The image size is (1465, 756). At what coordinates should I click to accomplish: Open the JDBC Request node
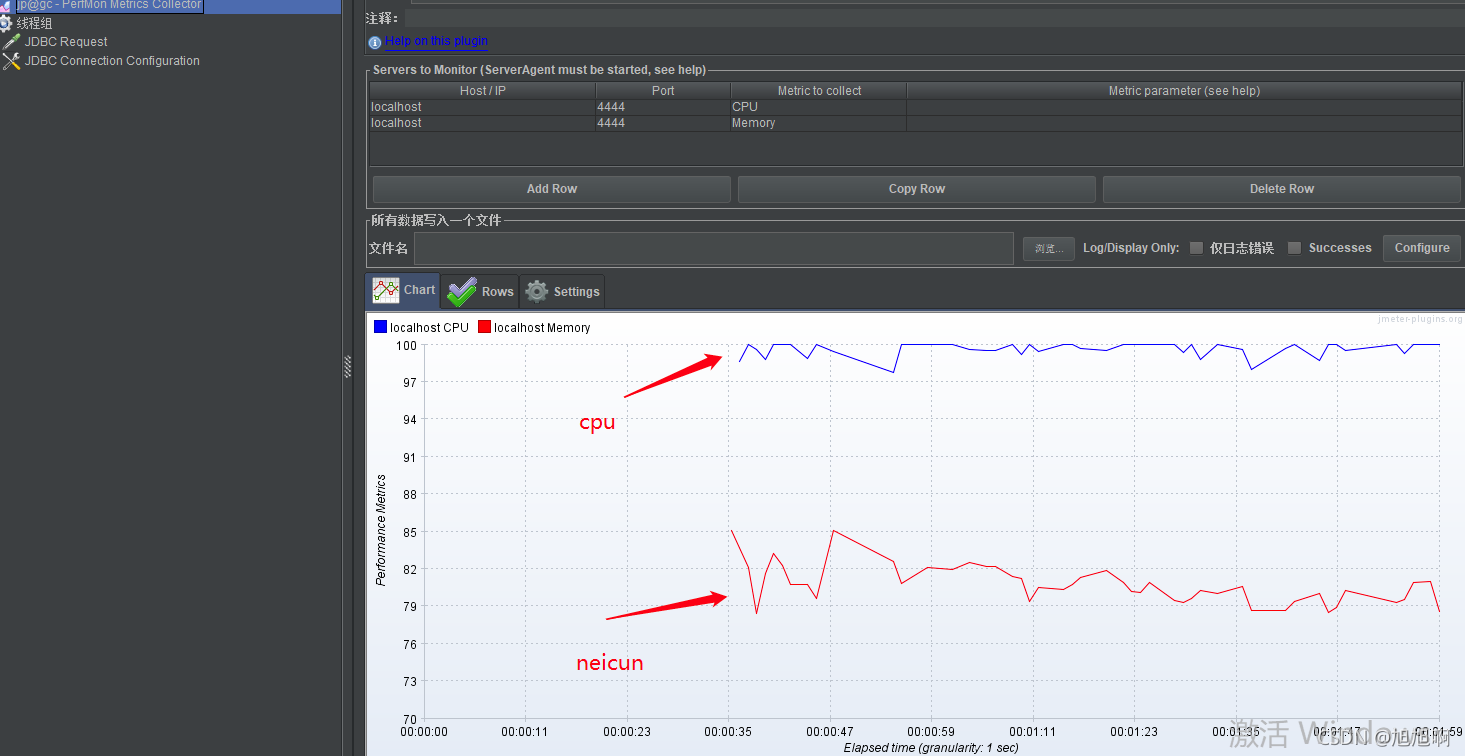point(66,42)
